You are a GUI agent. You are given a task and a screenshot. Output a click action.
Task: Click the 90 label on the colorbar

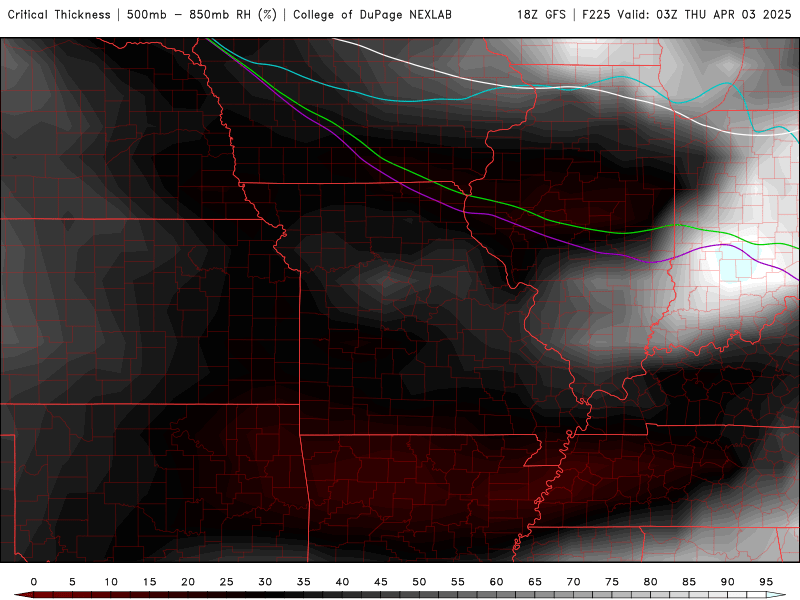[727, 582]
